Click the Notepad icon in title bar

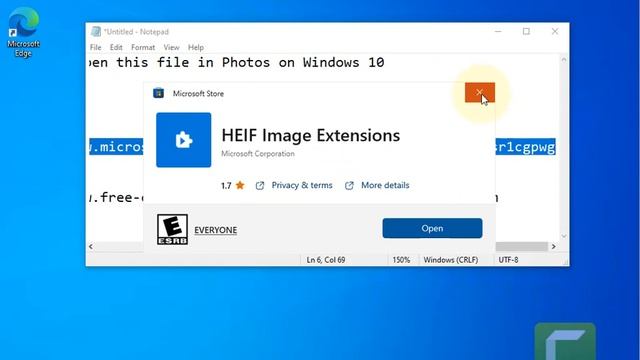pyautogui.click(x=96, y=31)
